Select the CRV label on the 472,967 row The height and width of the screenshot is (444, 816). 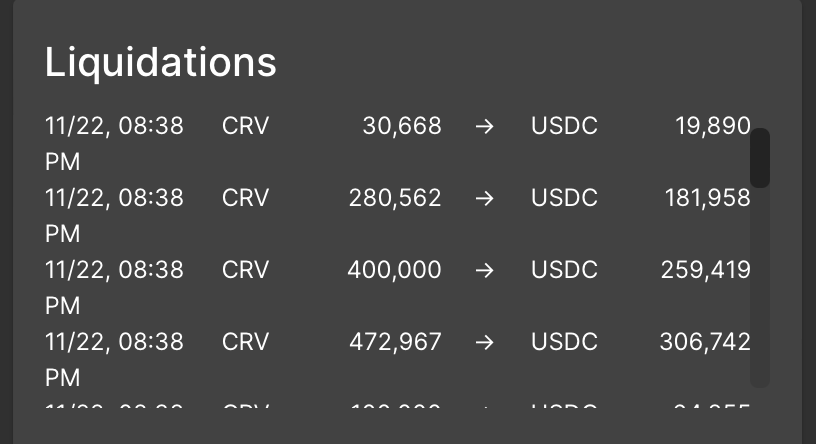coord(245,342)
